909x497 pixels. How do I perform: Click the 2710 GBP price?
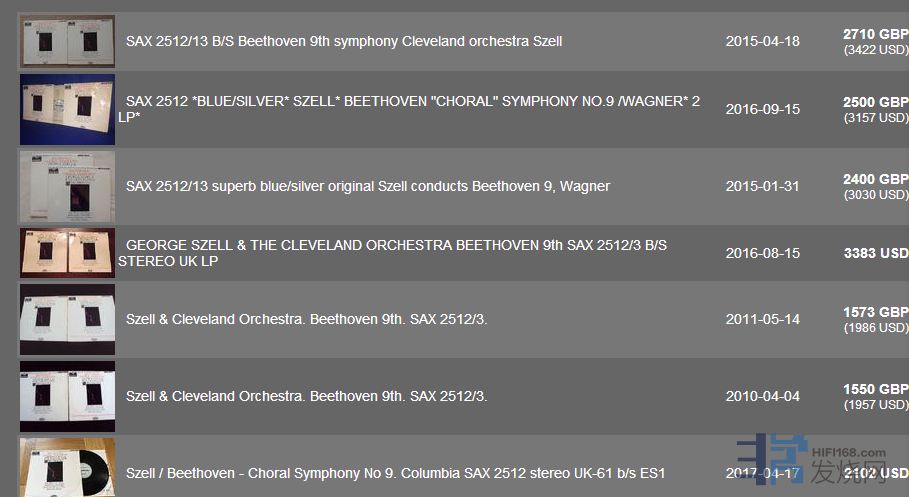pos(875,34)
